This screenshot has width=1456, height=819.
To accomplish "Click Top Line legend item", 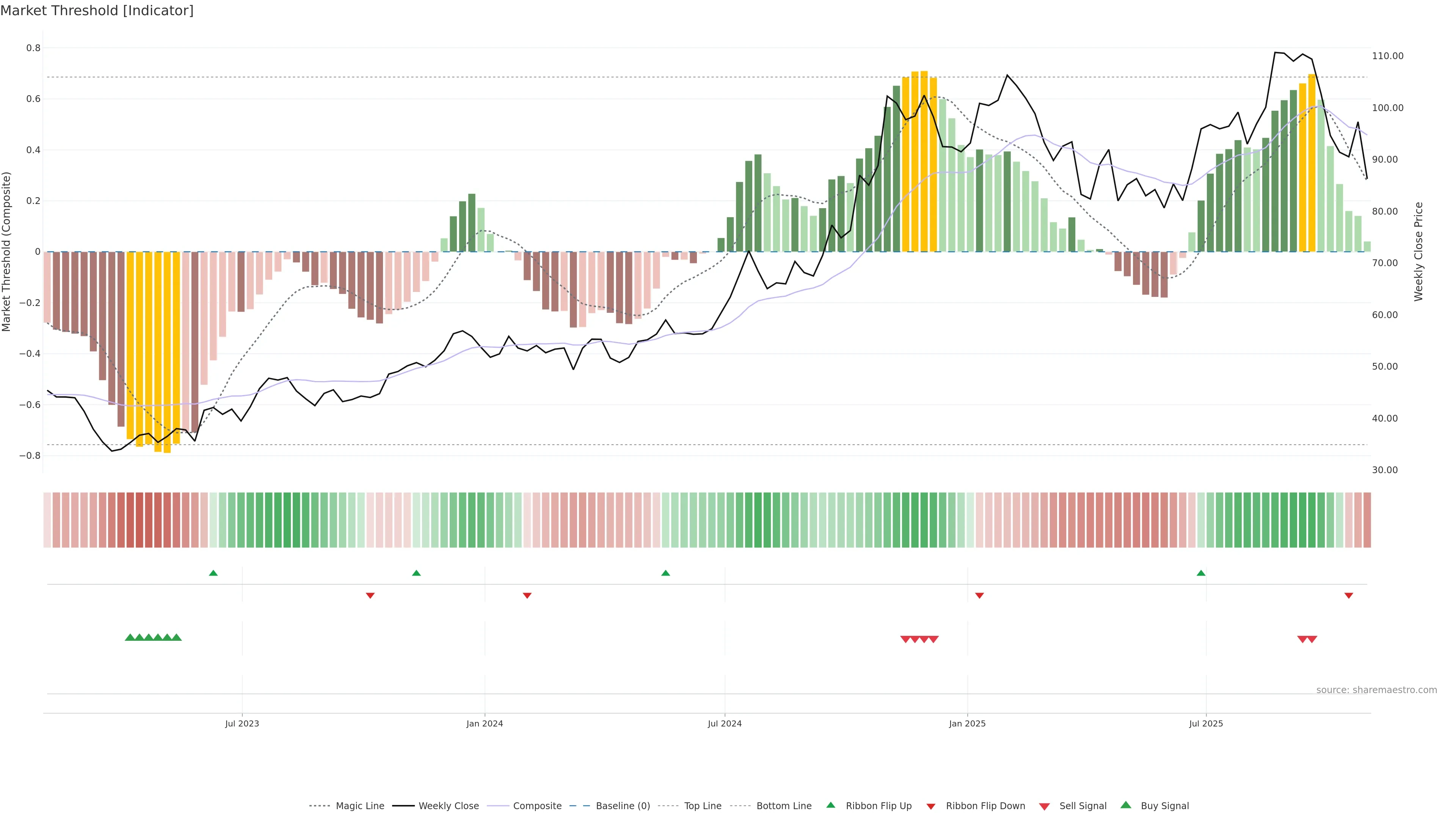I will [703, 805].
